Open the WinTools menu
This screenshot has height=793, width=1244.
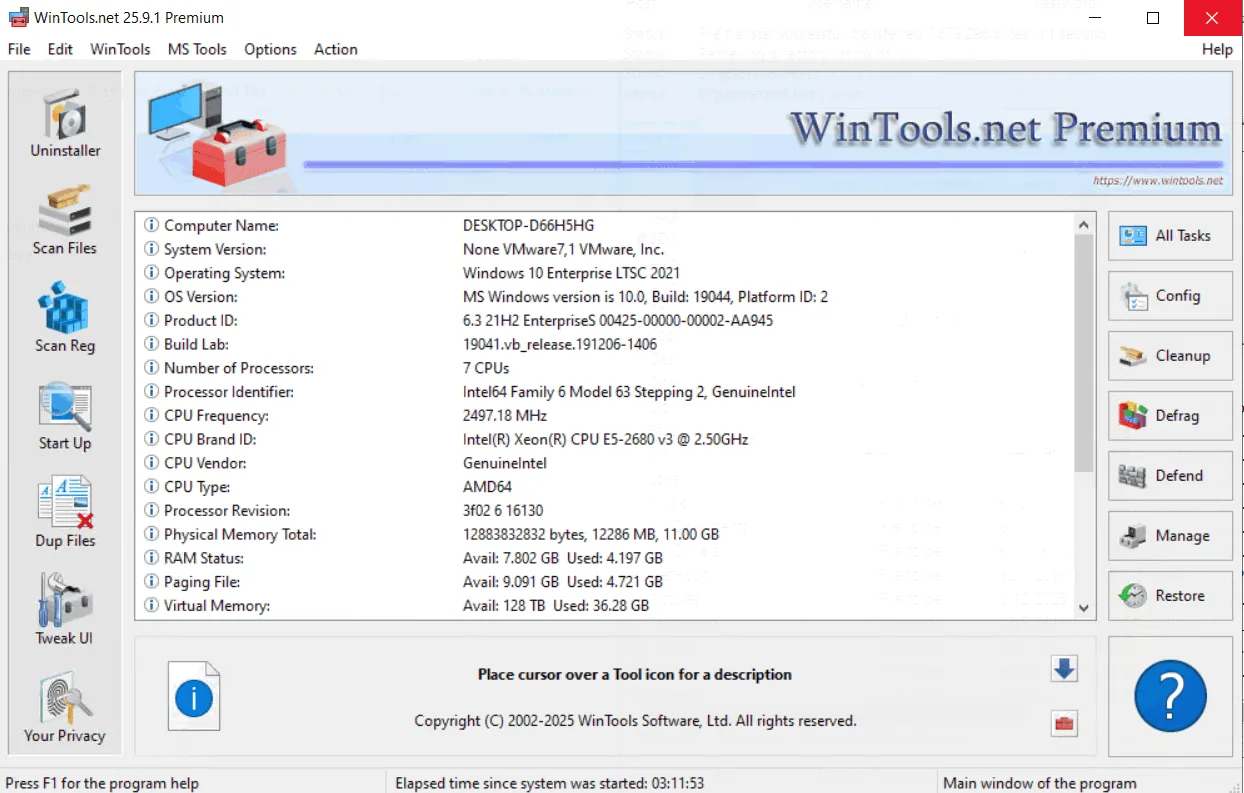[x=120, y=49]
